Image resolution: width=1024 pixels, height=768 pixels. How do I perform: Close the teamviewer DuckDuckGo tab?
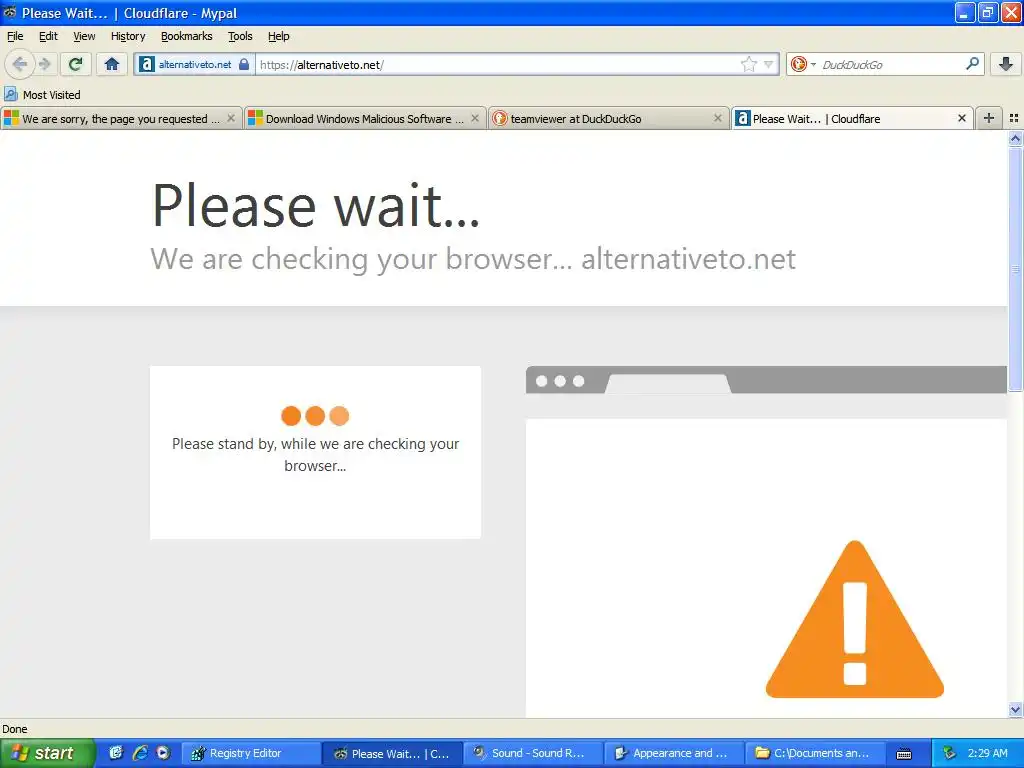click(718, 118)
